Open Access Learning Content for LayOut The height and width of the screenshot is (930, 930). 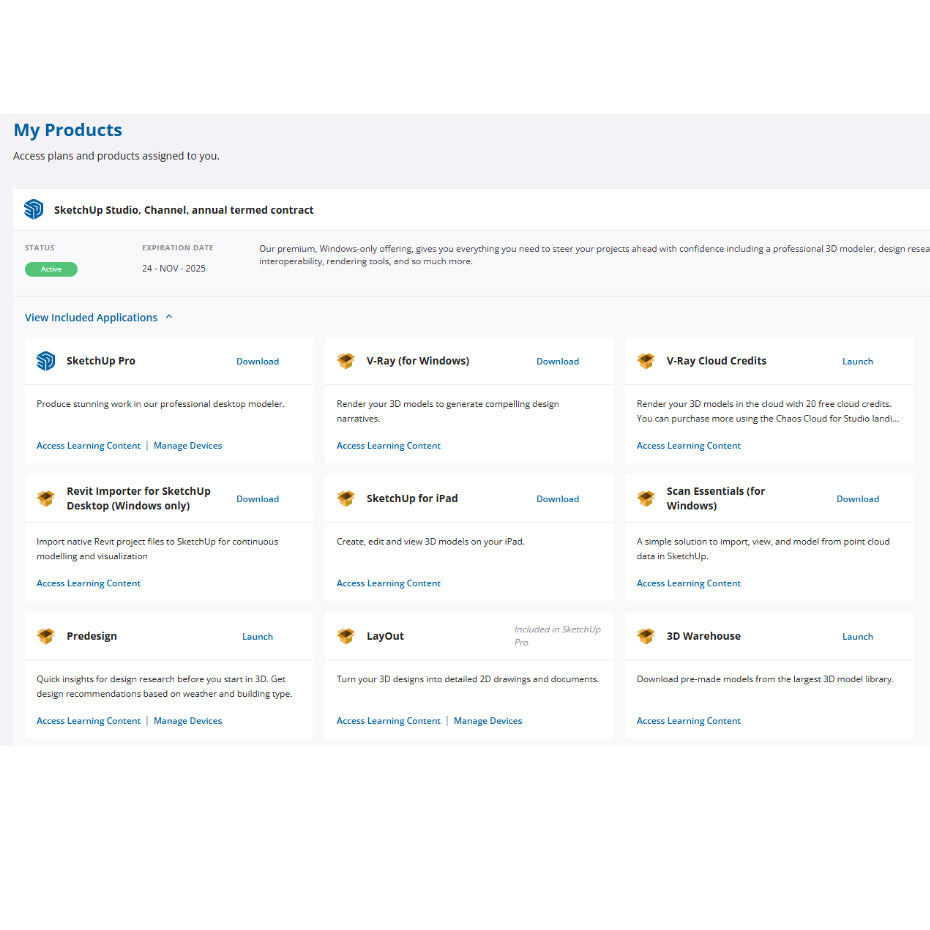tap(388, 721)
